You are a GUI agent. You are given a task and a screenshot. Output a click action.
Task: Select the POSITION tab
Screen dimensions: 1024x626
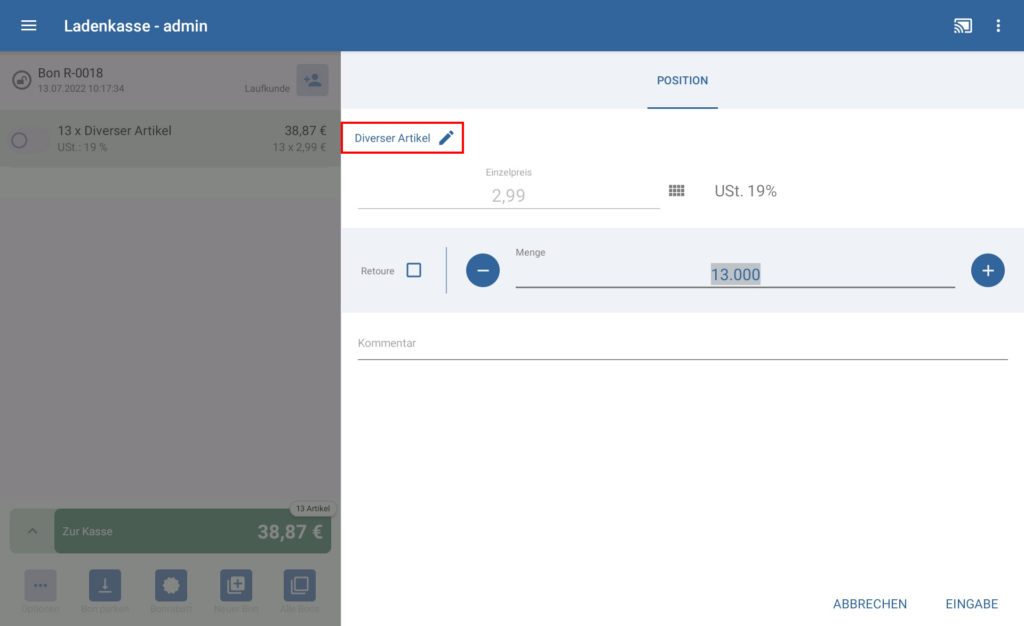tap(682, 80)
